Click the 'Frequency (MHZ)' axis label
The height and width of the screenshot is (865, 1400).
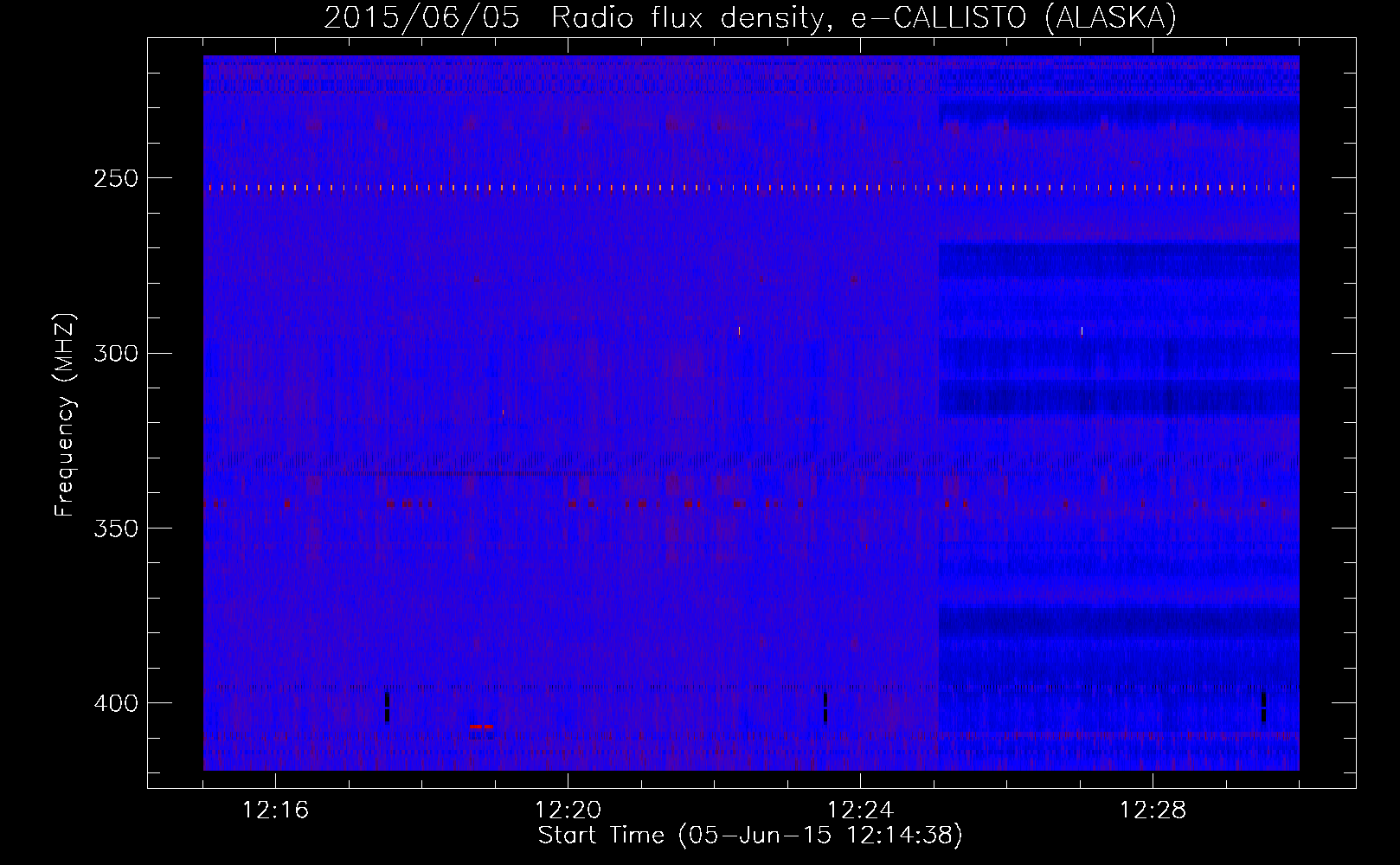[x=65, y=415]
